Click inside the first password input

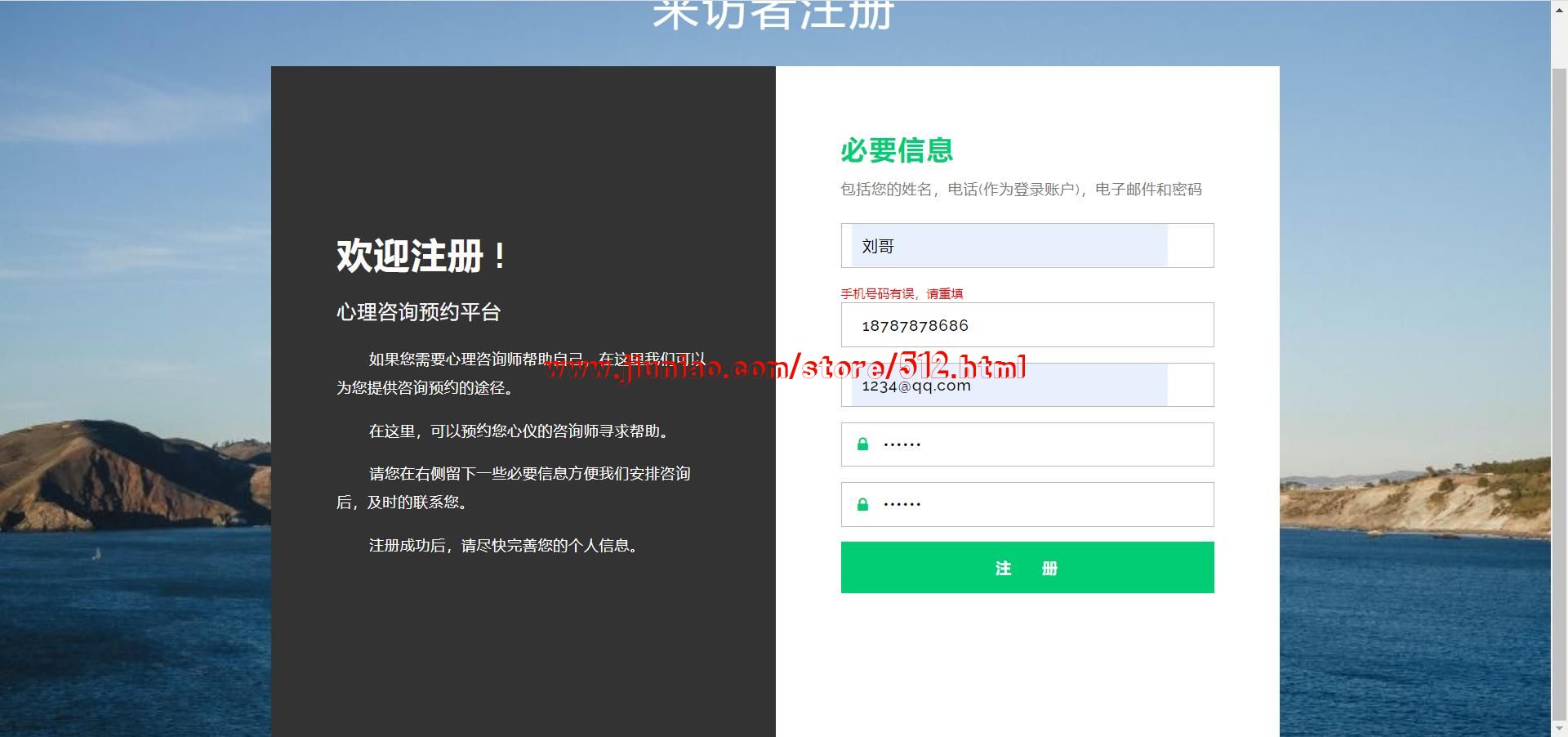pyautogui.click(x=1037, y=444)
